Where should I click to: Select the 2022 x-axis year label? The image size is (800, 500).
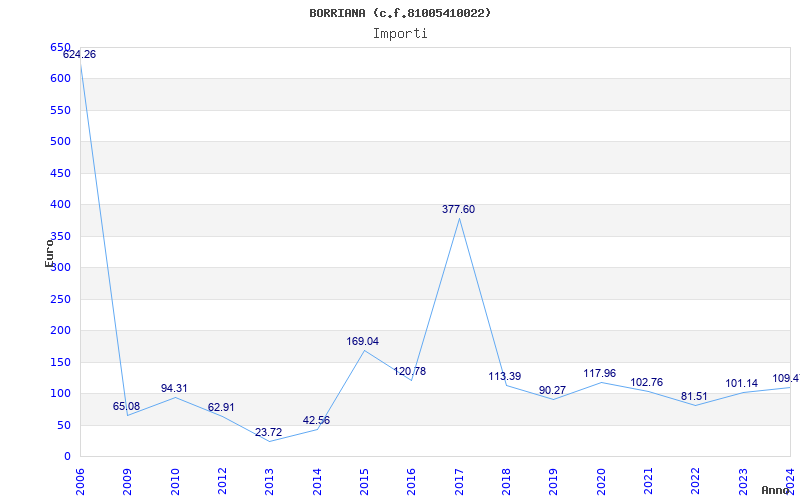695,482
